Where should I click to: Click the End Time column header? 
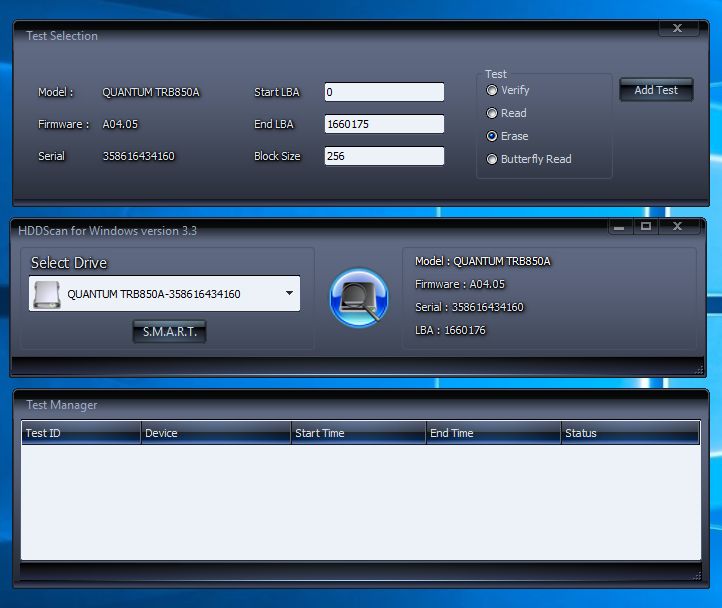point(493,433)
